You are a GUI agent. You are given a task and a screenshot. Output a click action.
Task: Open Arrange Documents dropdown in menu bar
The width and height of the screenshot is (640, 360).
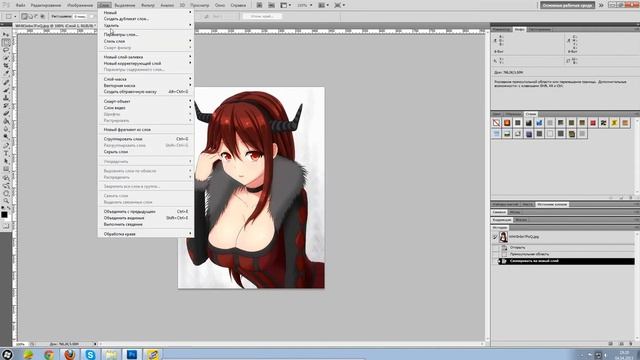coord(324,5)
